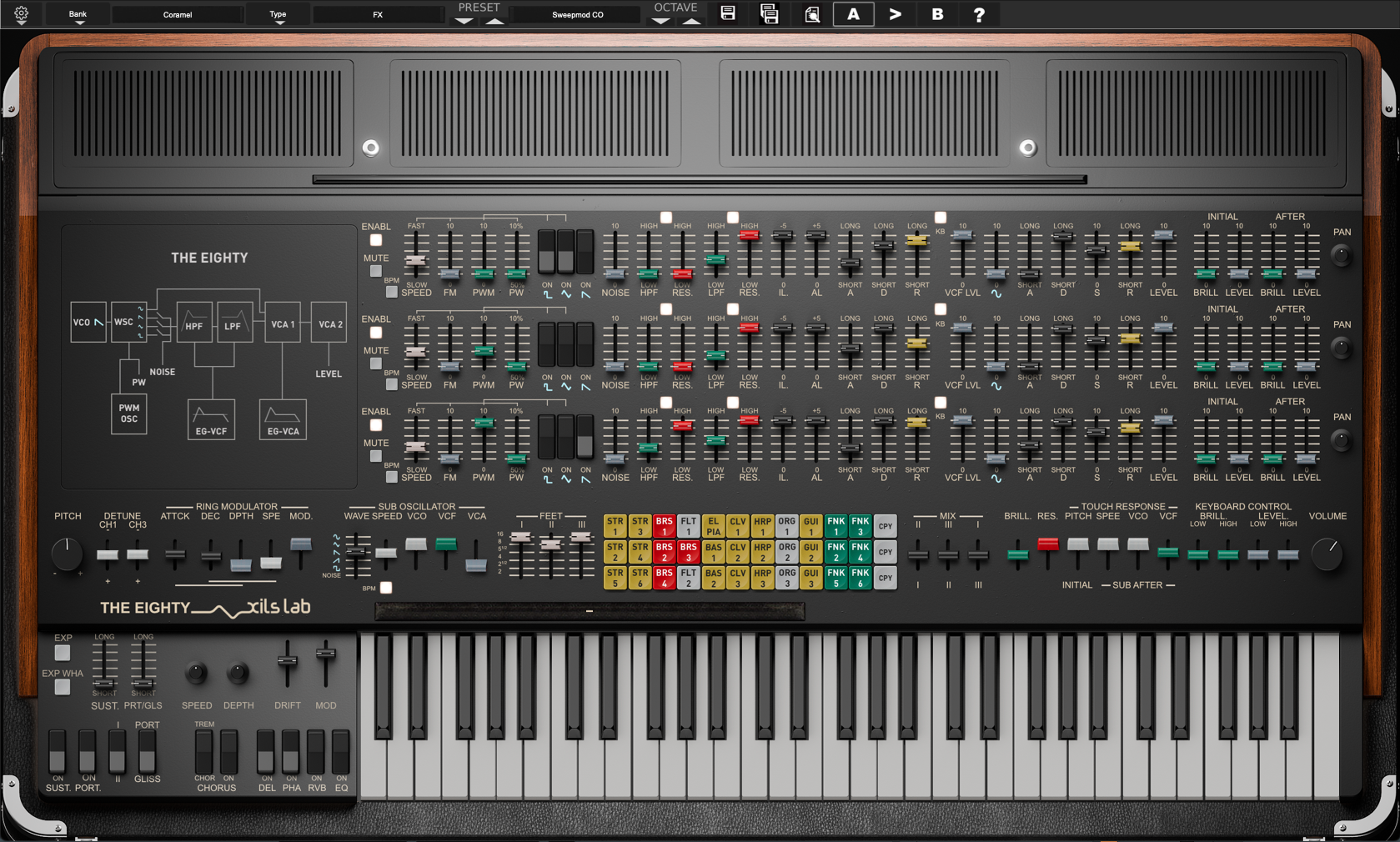
Task: Click the VOLUME knob
Action: 1327,554
